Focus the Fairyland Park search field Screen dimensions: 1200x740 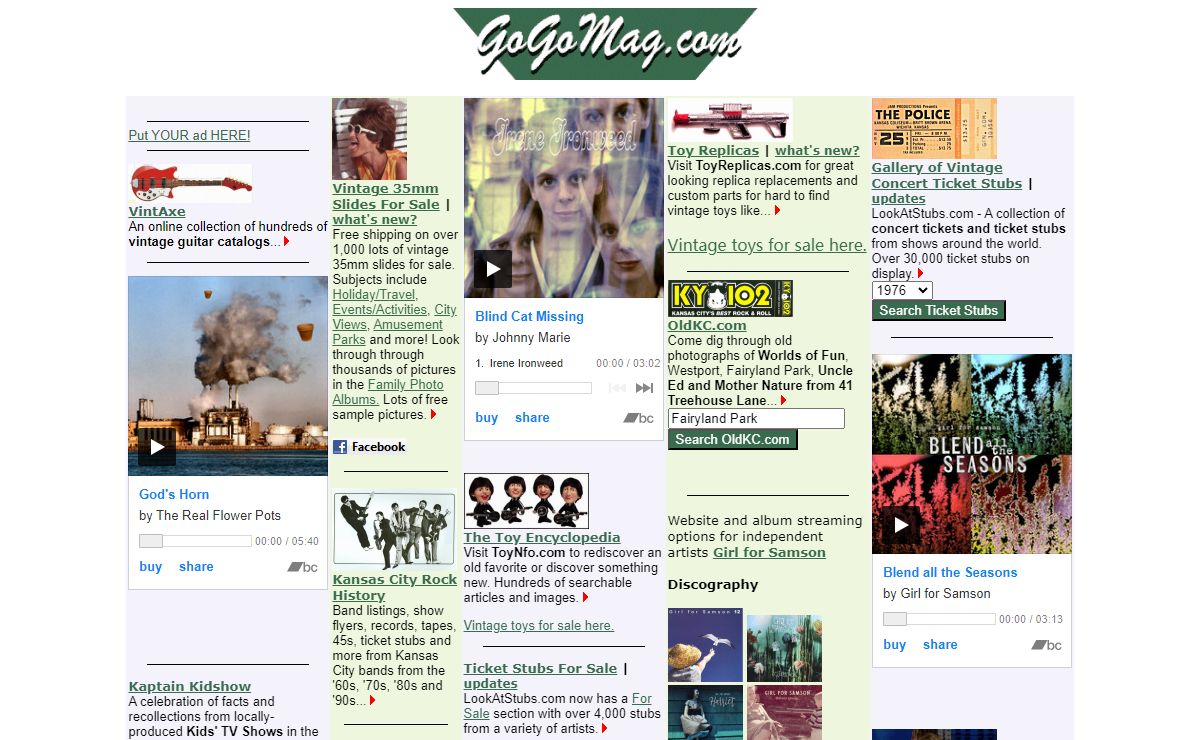756,418
